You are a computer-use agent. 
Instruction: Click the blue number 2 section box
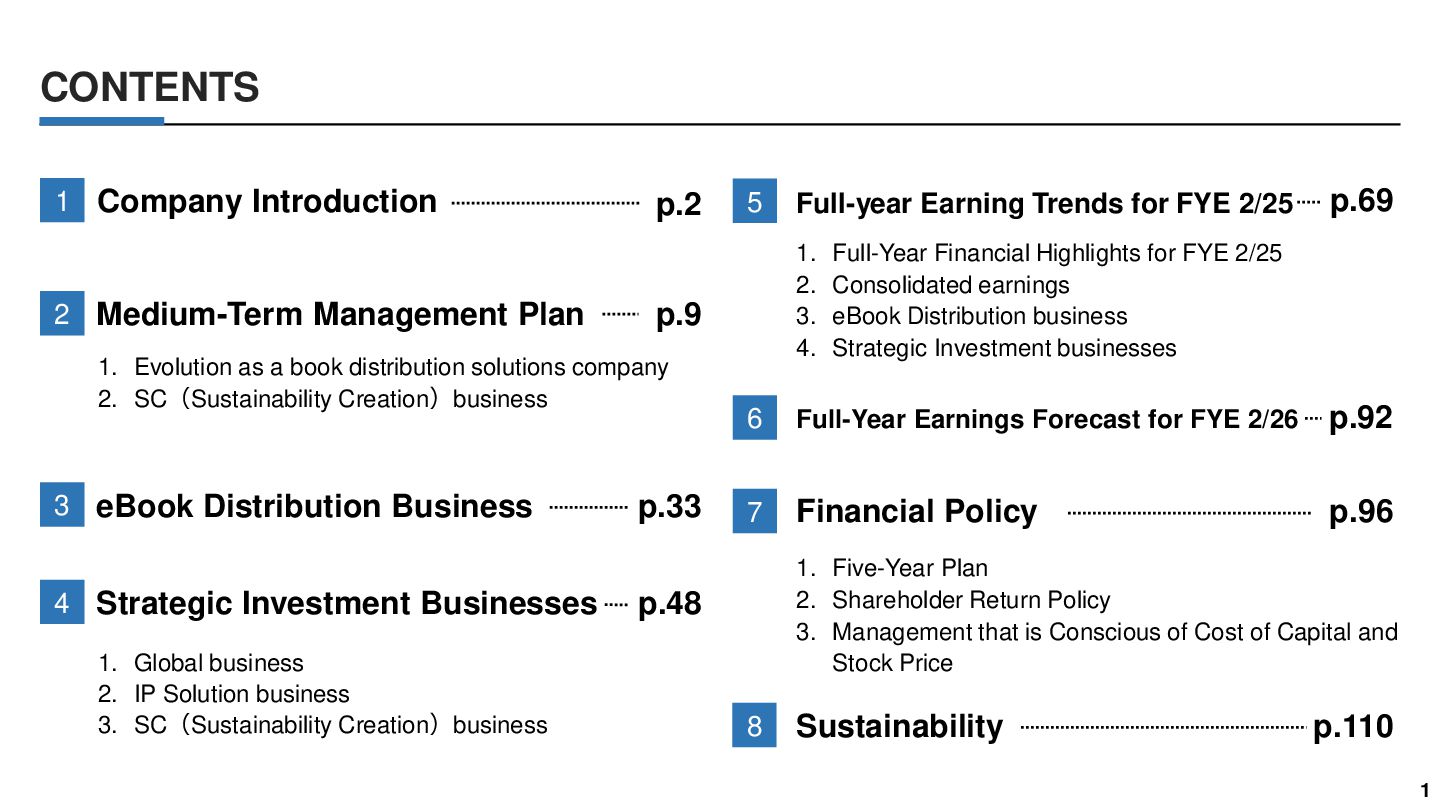[x=62, y=314]
